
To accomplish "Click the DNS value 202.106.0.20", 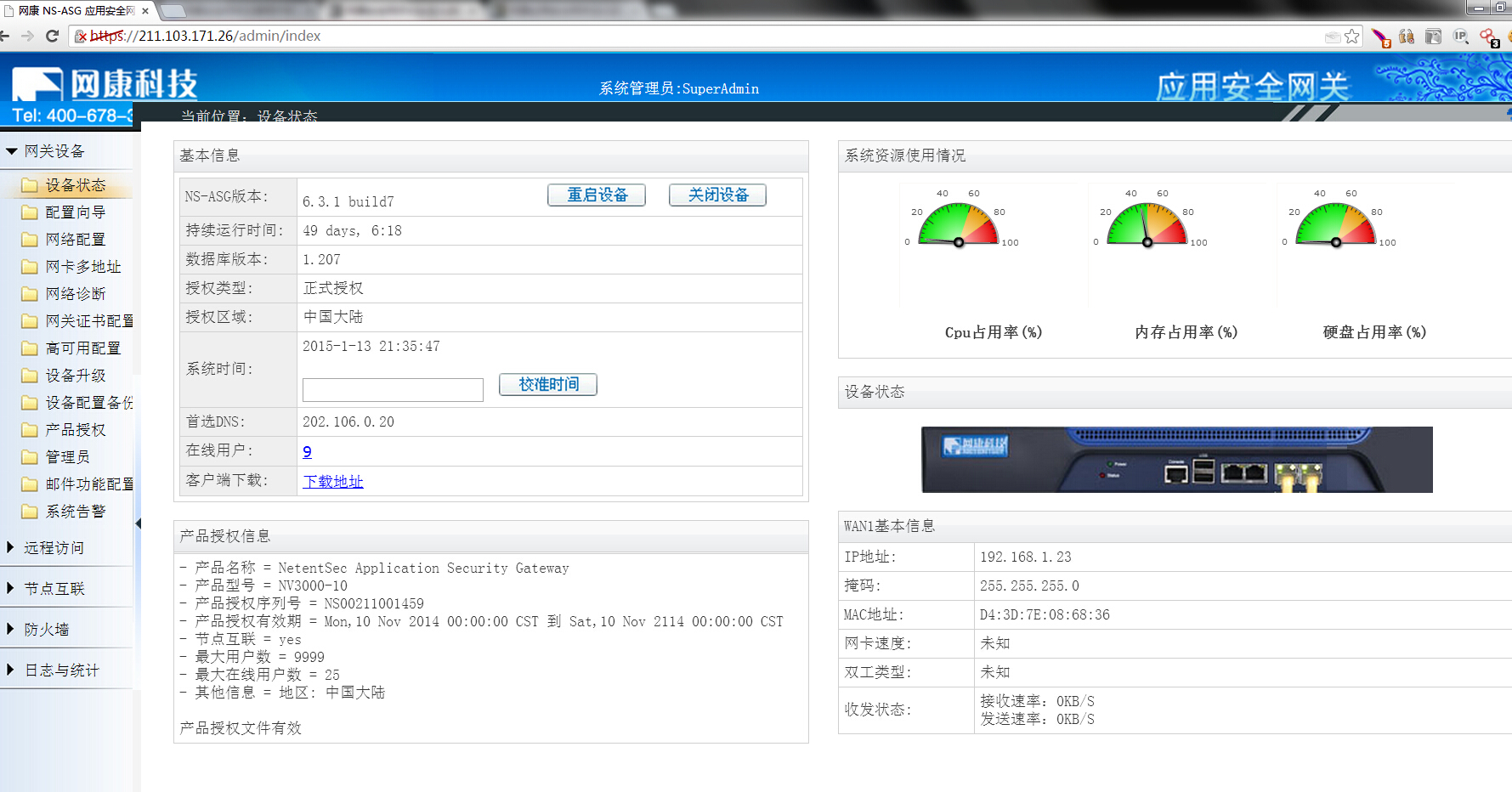I will [348, 422].
